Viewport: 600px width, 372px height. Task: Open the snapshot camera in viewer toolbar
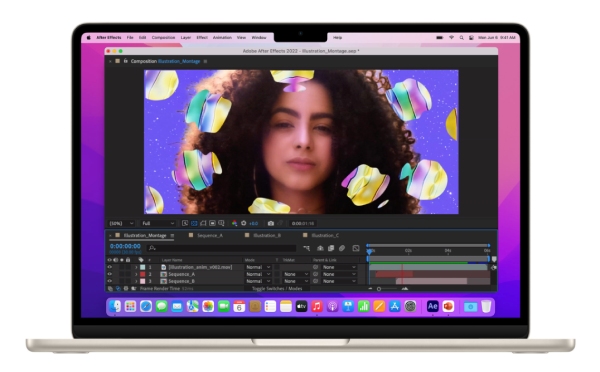tap(271, 223)
